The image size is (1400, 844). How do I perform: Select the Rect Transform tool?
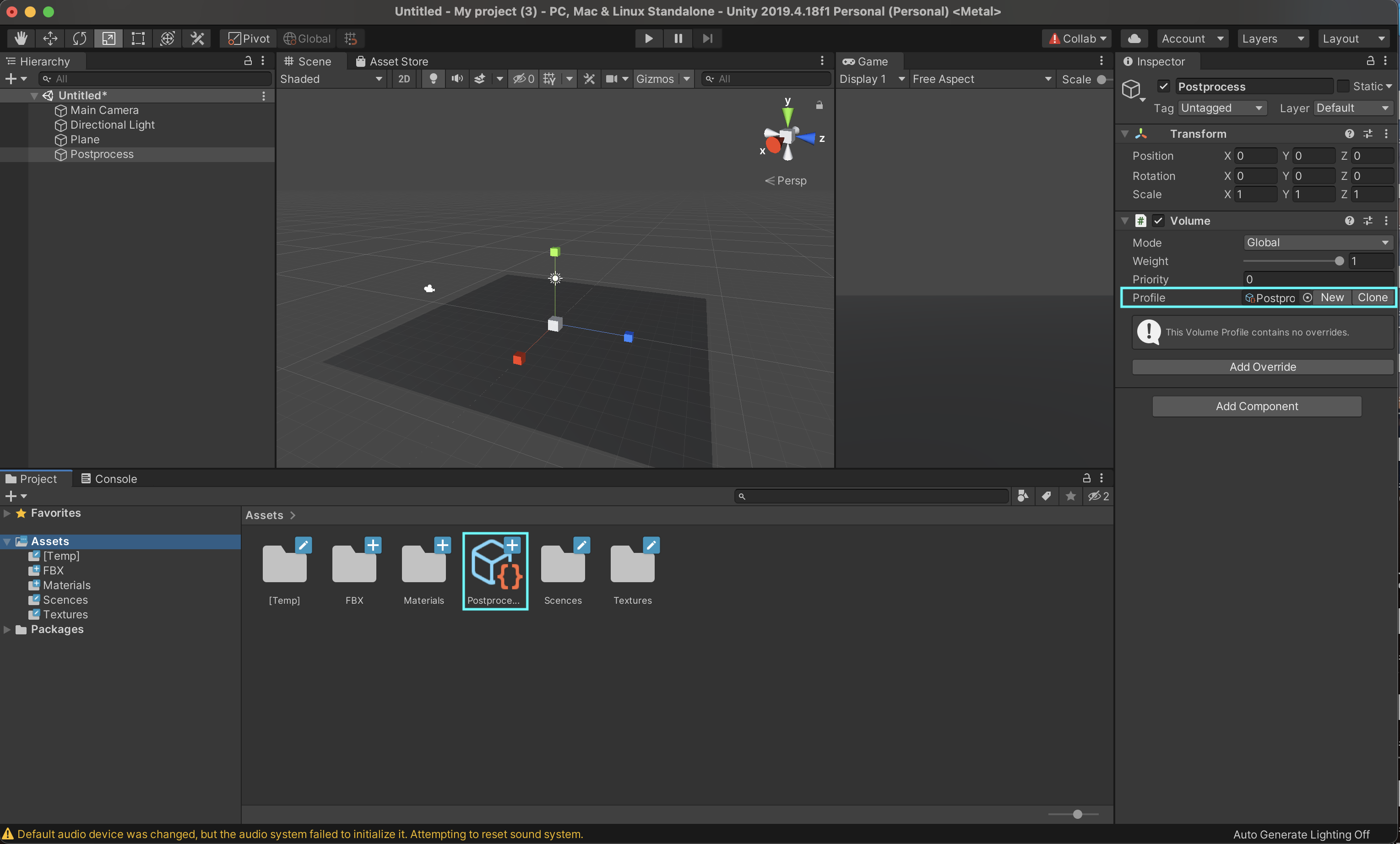point(138,38)
